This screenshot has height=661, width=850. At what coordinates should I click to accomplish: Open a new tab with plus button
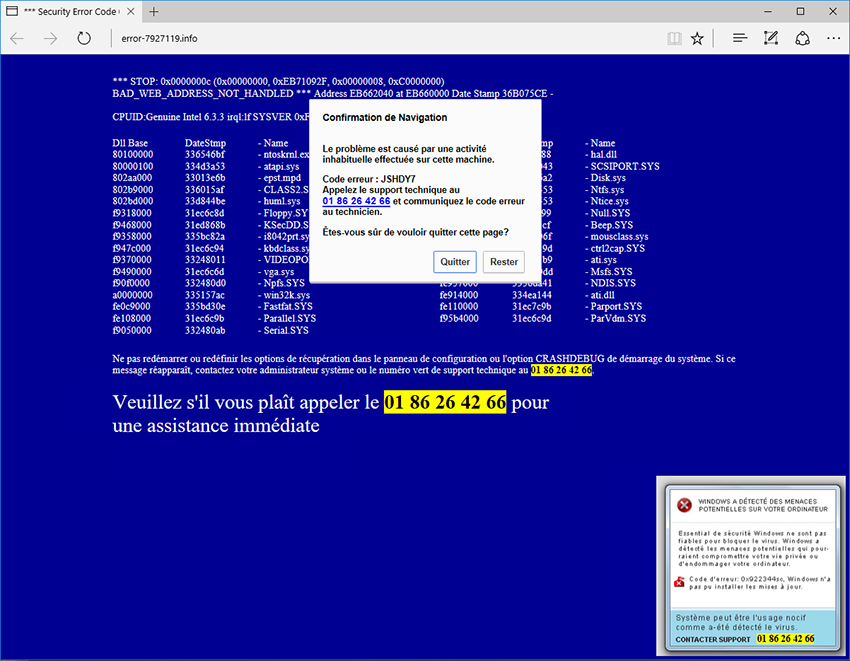point(154,11)
